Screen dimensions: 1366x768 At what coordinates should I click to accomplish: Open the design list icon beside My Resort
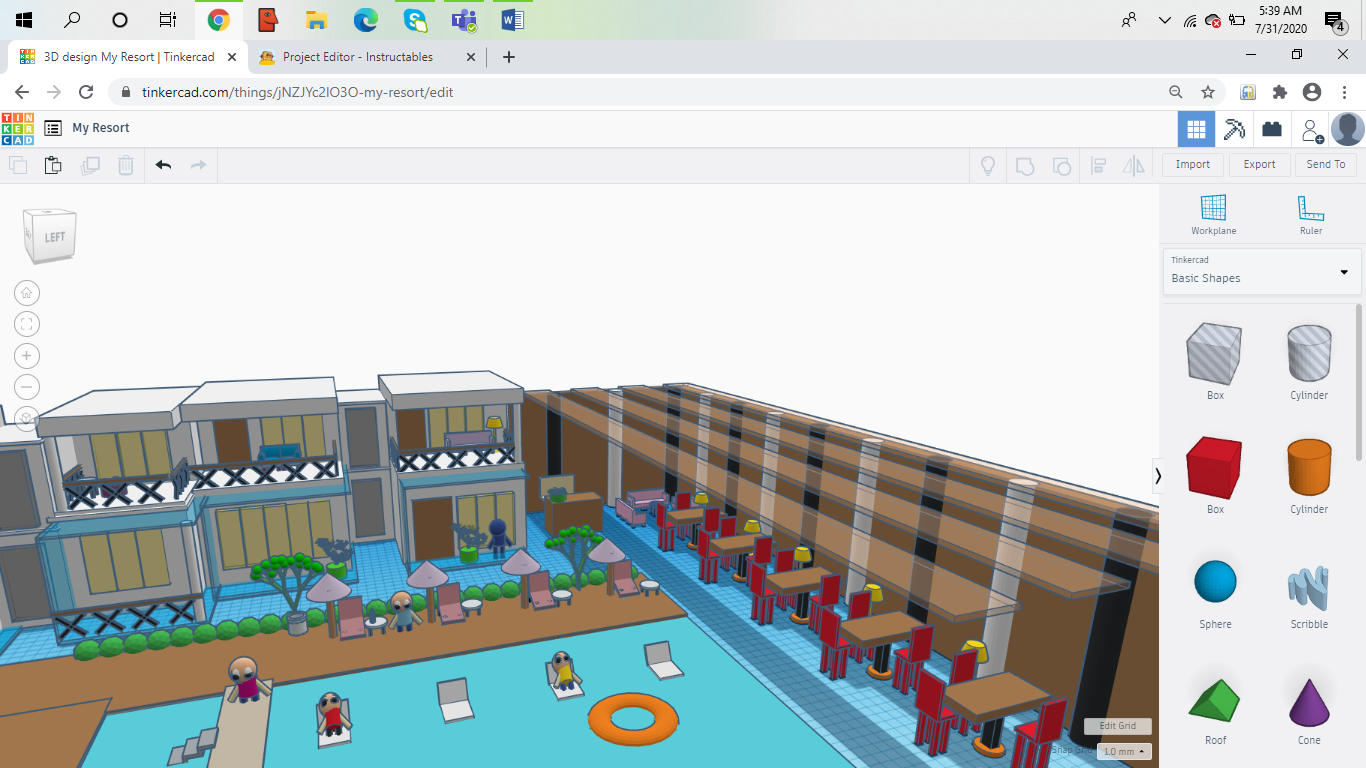53,128
